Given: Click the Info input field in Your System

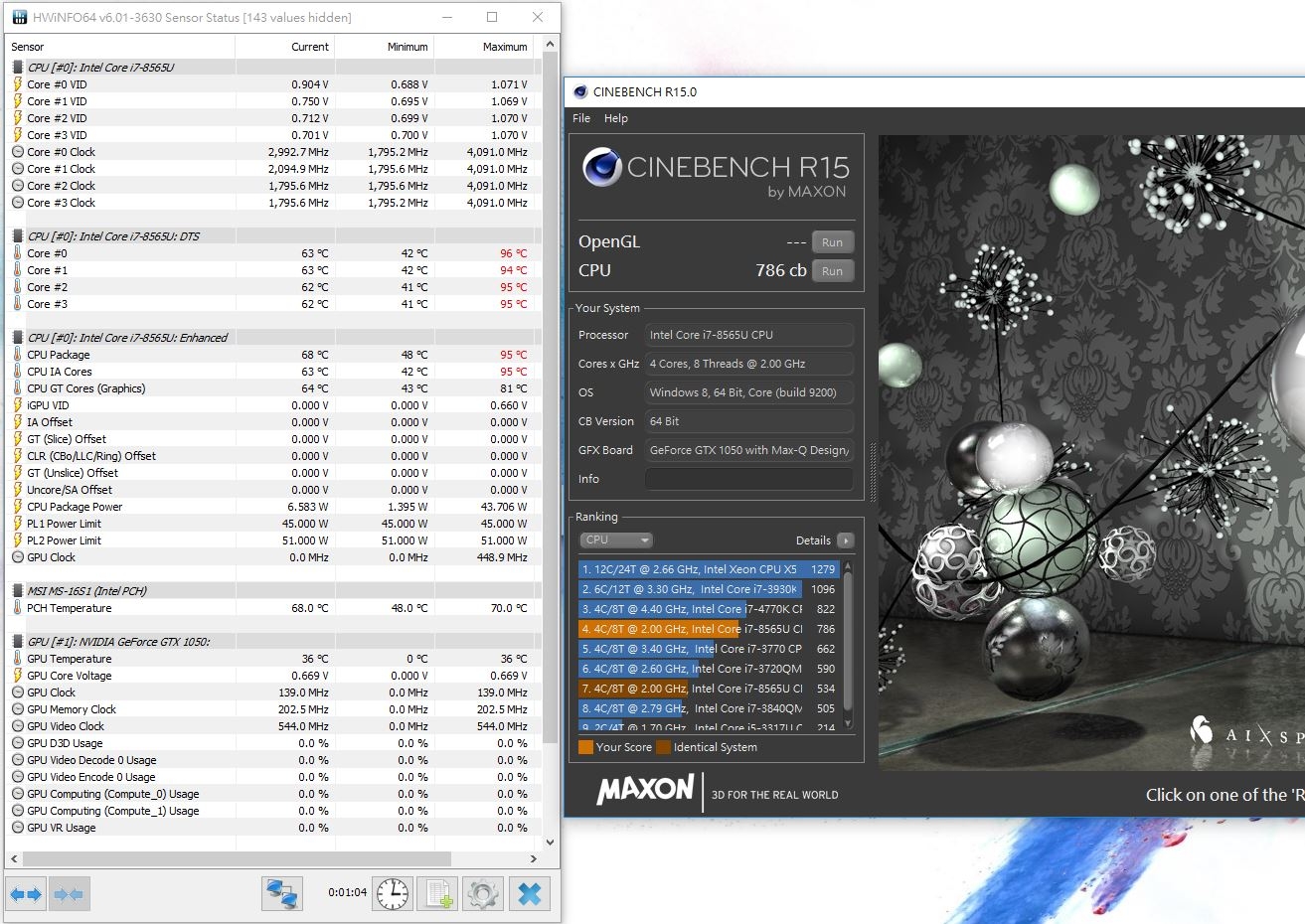Looking at the screenshot, I should point(748,479).
